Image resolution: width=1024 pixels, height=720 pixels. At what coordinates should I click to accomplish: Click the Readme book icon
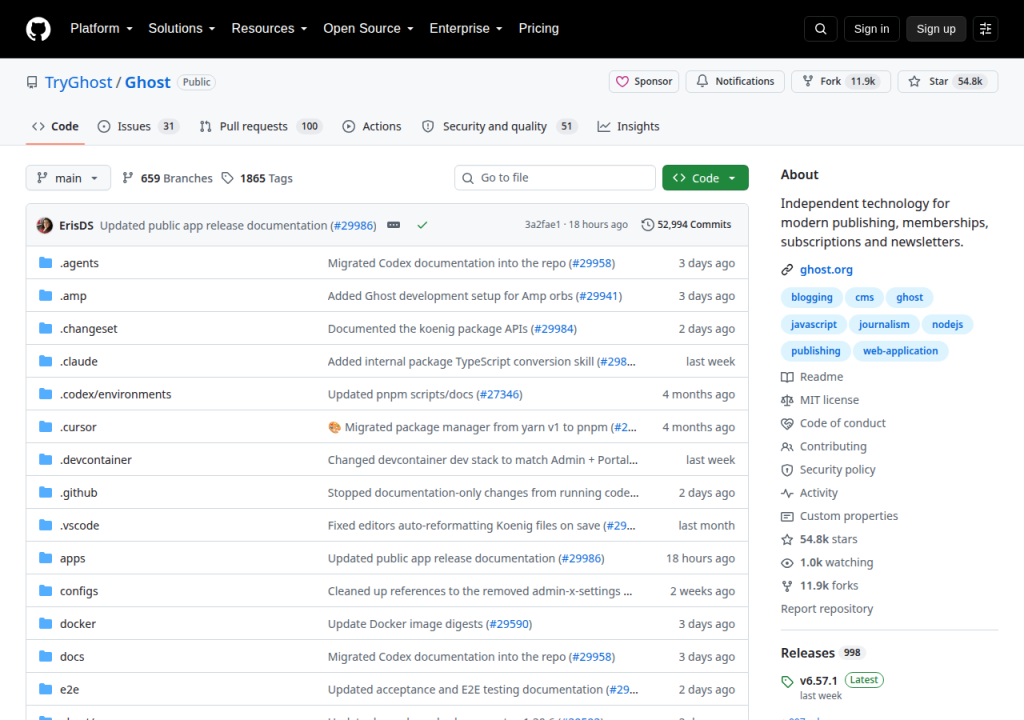[787, 377]
